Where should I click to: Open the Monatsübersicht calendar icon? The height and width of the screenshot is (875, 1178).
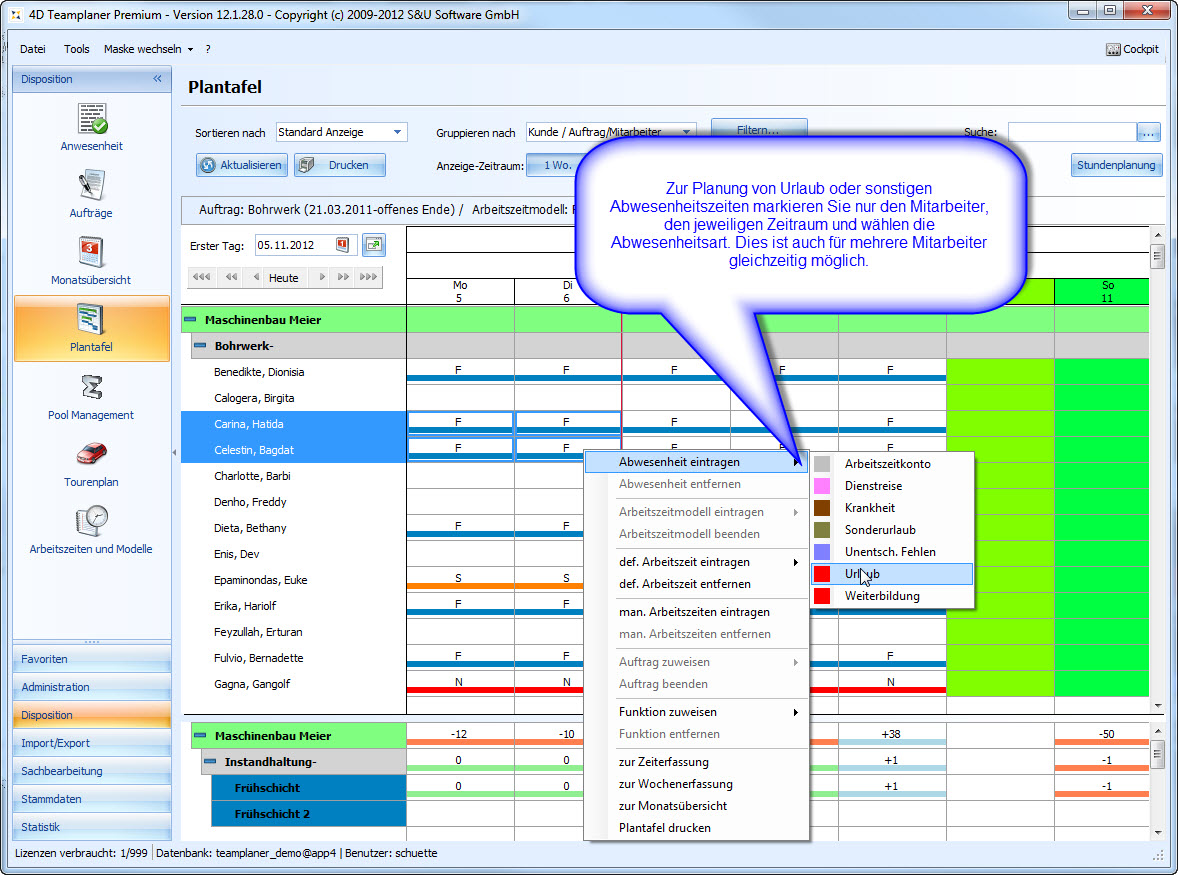(x=92, y=253)
